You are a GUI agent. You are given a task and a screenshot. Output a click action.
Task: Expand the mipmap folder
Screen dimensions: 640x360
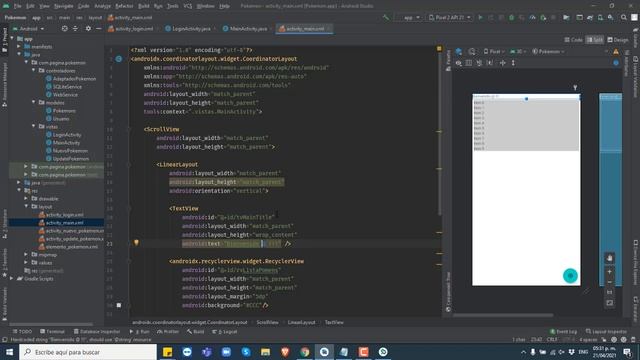pos(26,255)
